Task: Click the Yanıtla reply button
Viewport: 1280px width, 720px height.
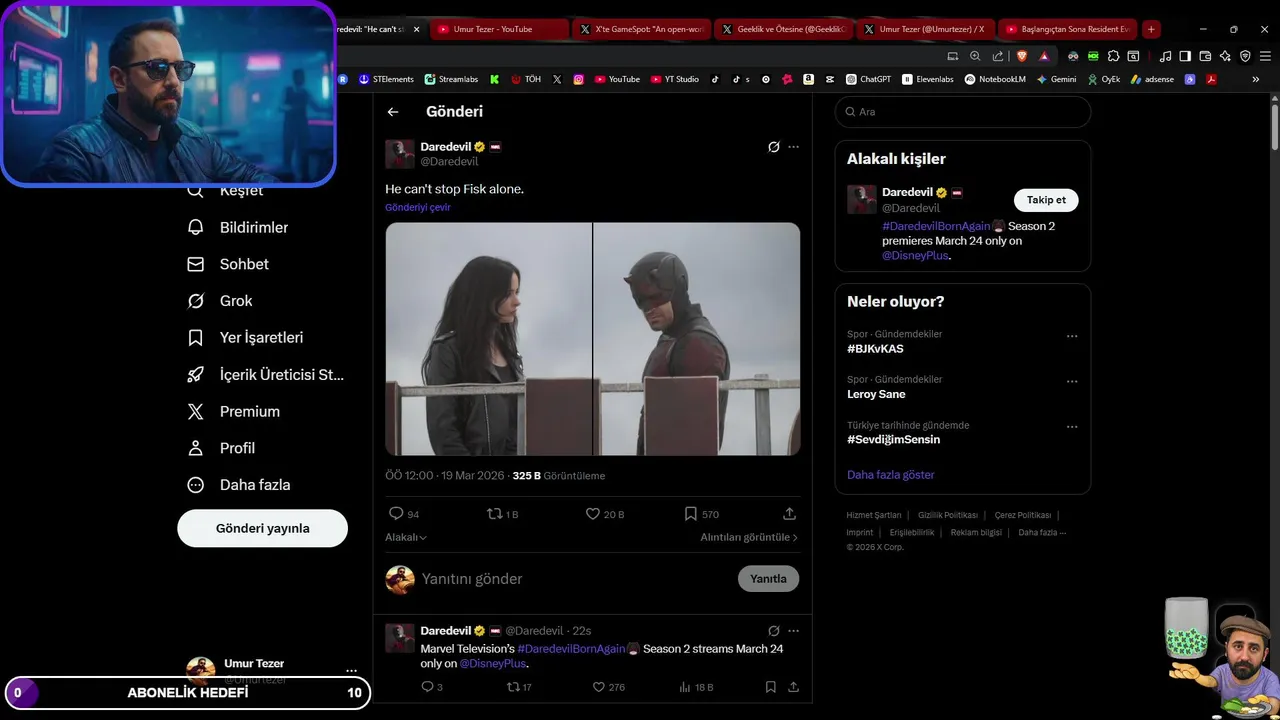Action: 768,579
